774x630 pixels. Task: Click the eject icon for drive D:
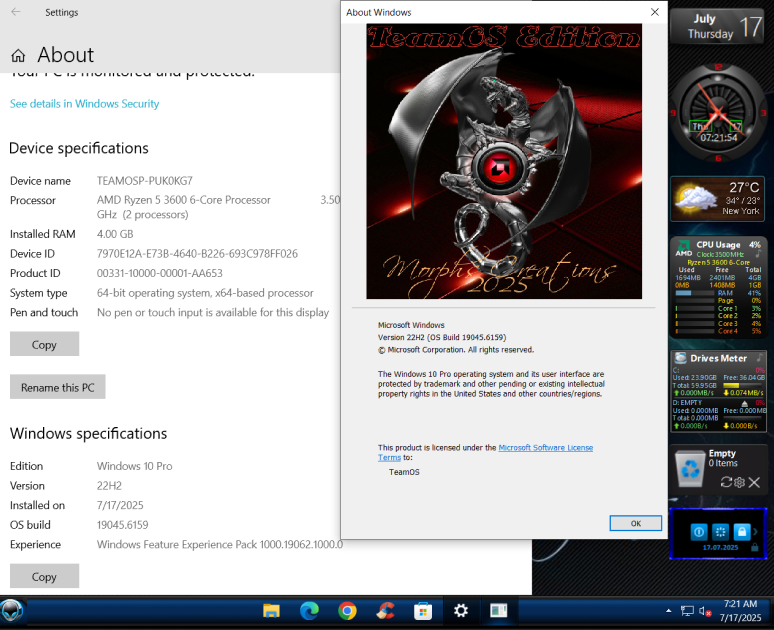coord(744,403)
